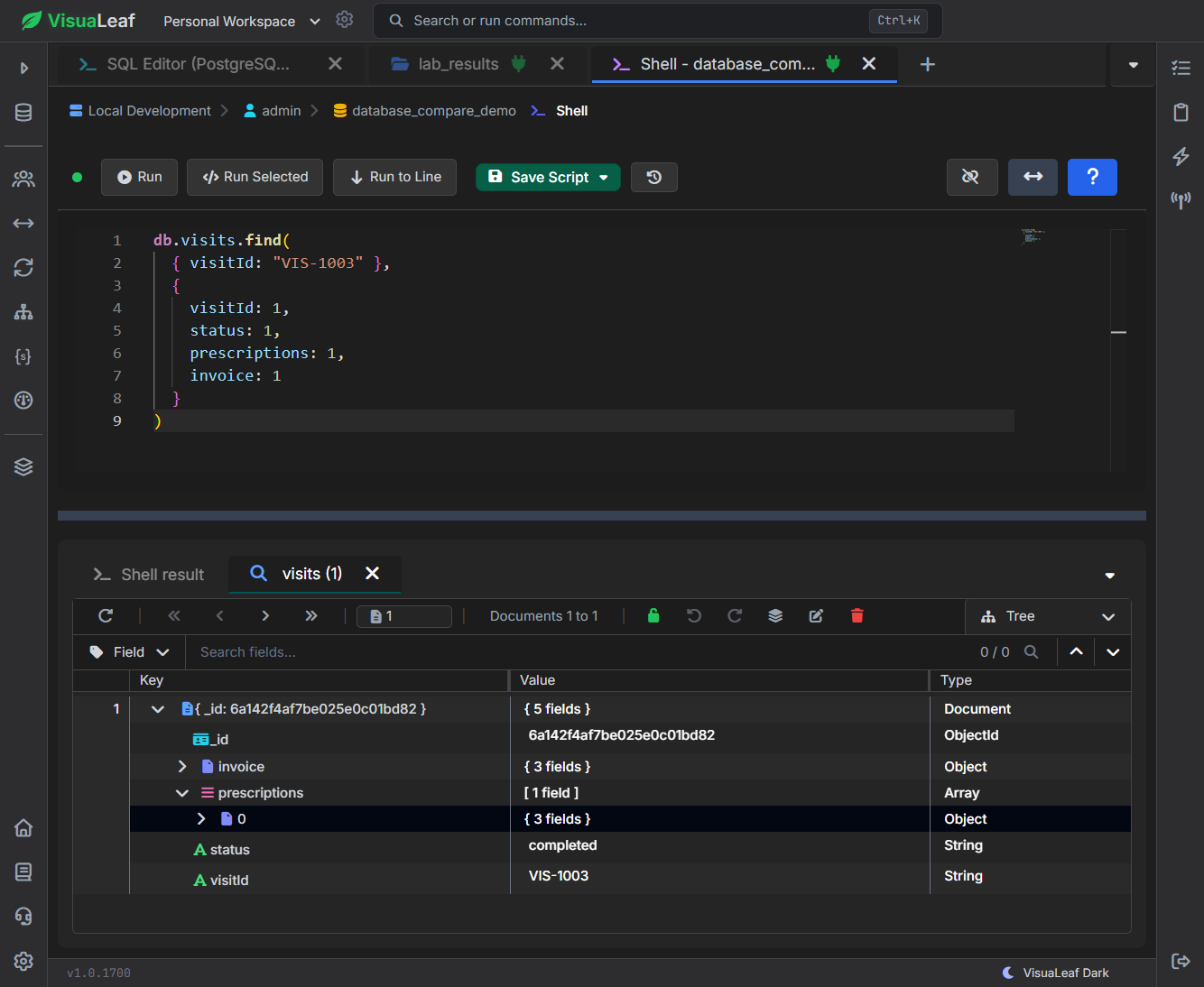Go to the home sidebar icon
The image size is (1204, 987).
[x=23, y=827]
